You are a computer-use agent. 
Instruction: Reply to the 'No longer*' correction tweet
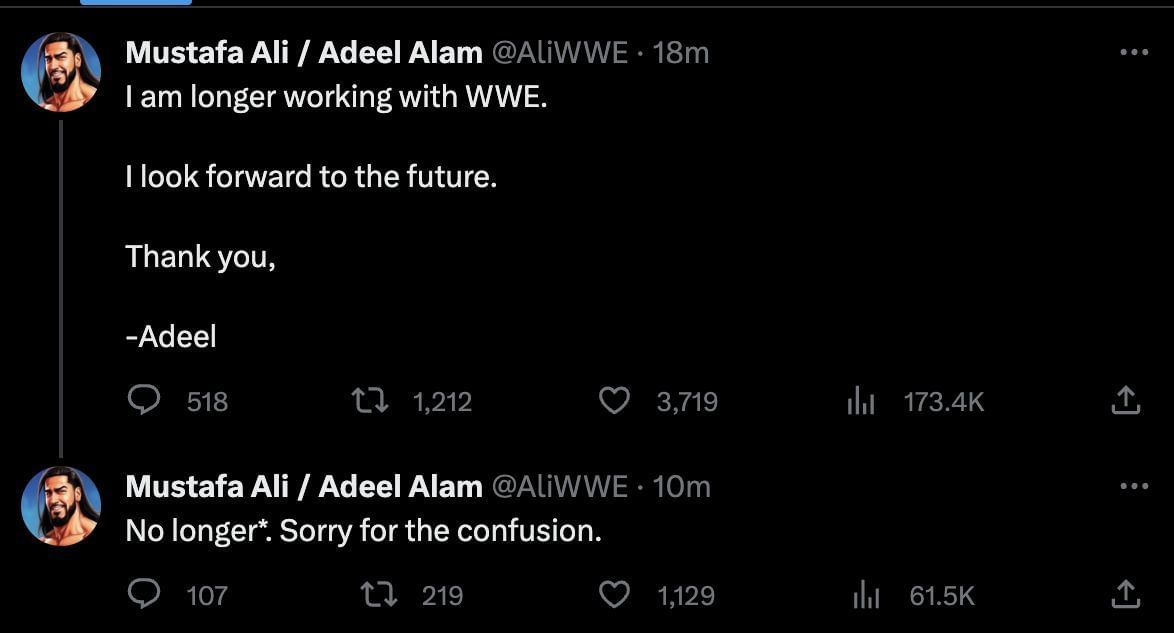(x=145, y=595)
